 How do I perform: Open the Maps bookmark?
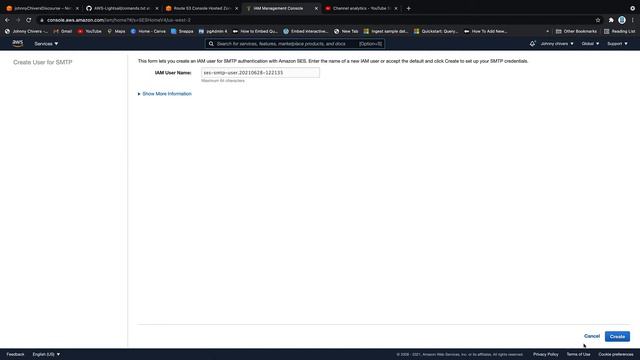pos(116,31)
